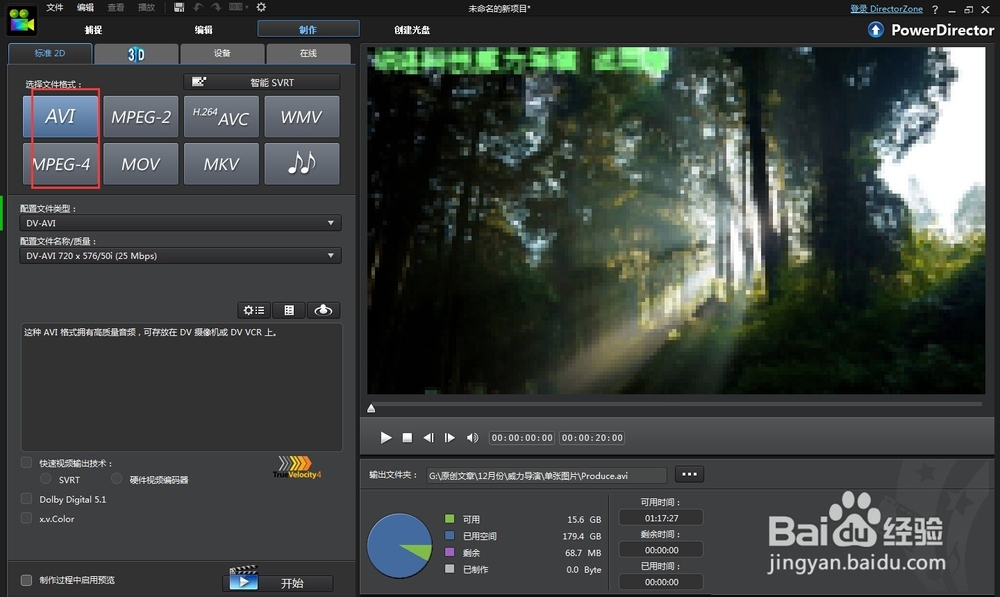This screenshot has width=1000, height=597.
Task: Click the output folder path field
Action: point(547,476)
